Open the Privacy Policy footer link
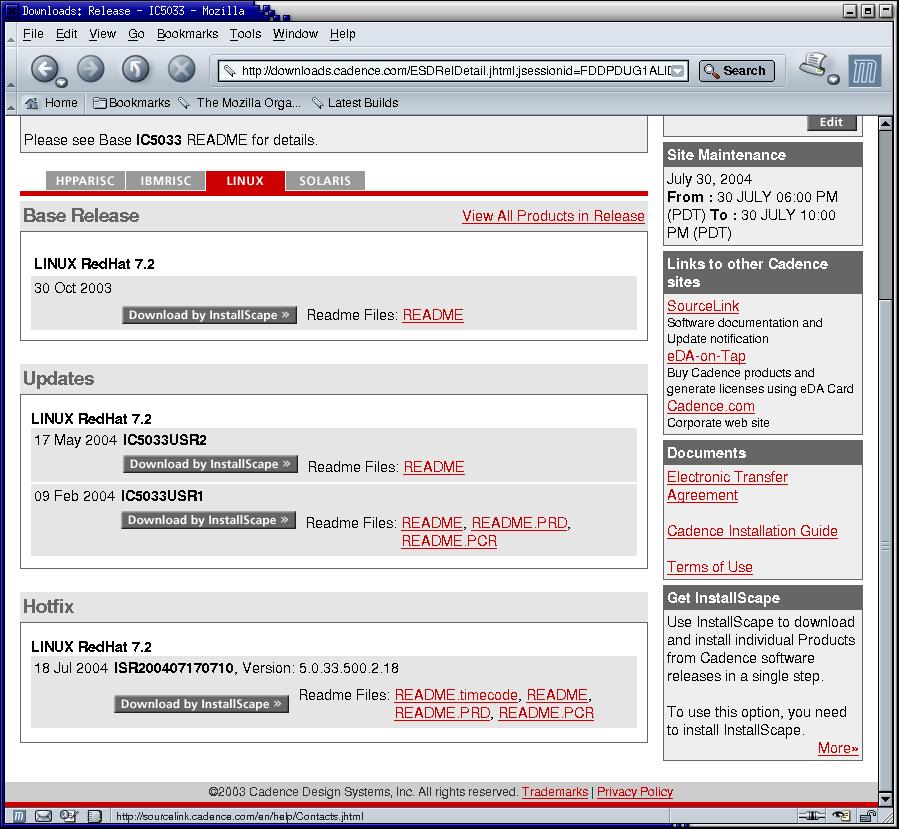 635,792
